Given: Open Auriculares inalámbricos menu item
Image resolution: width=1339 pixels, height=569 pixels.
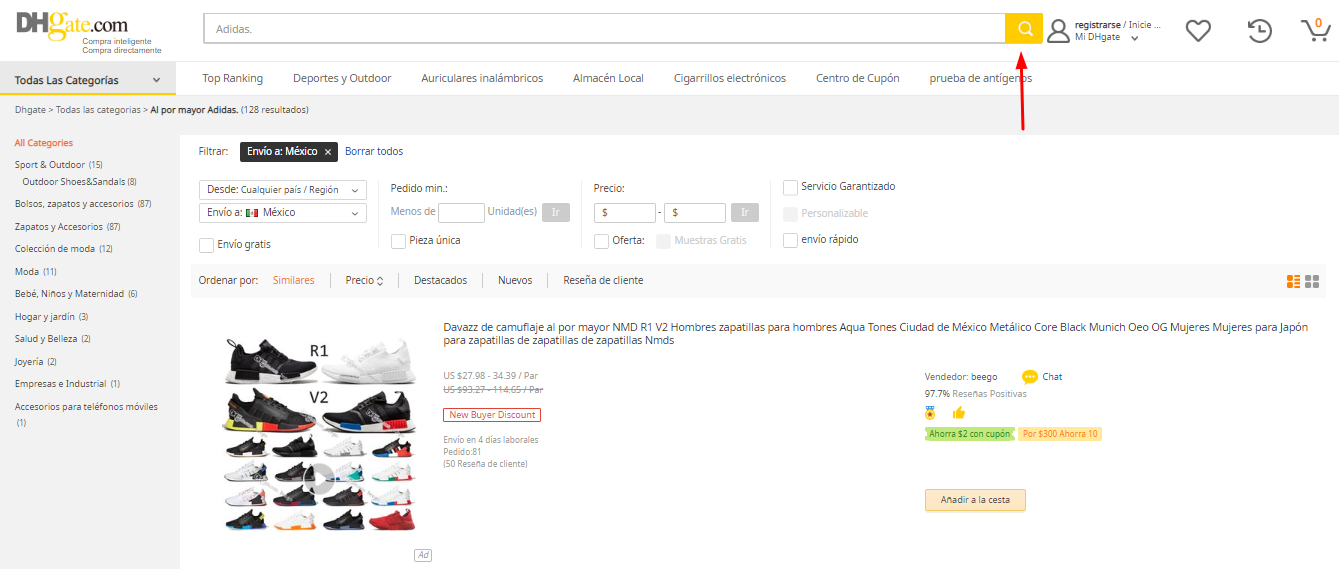Looking at the screenshot, I should tap(482, 78).
